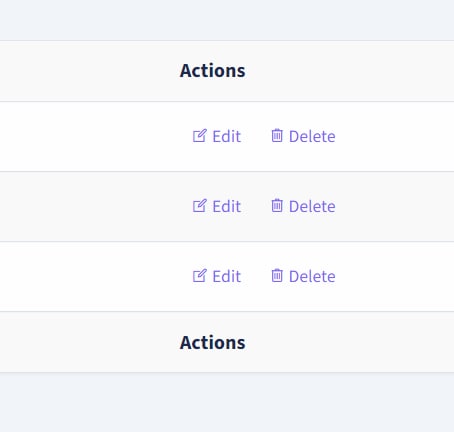
Task: Click the pencil icon in the first row
Action: pyautogui.click(x=200, y=136)
